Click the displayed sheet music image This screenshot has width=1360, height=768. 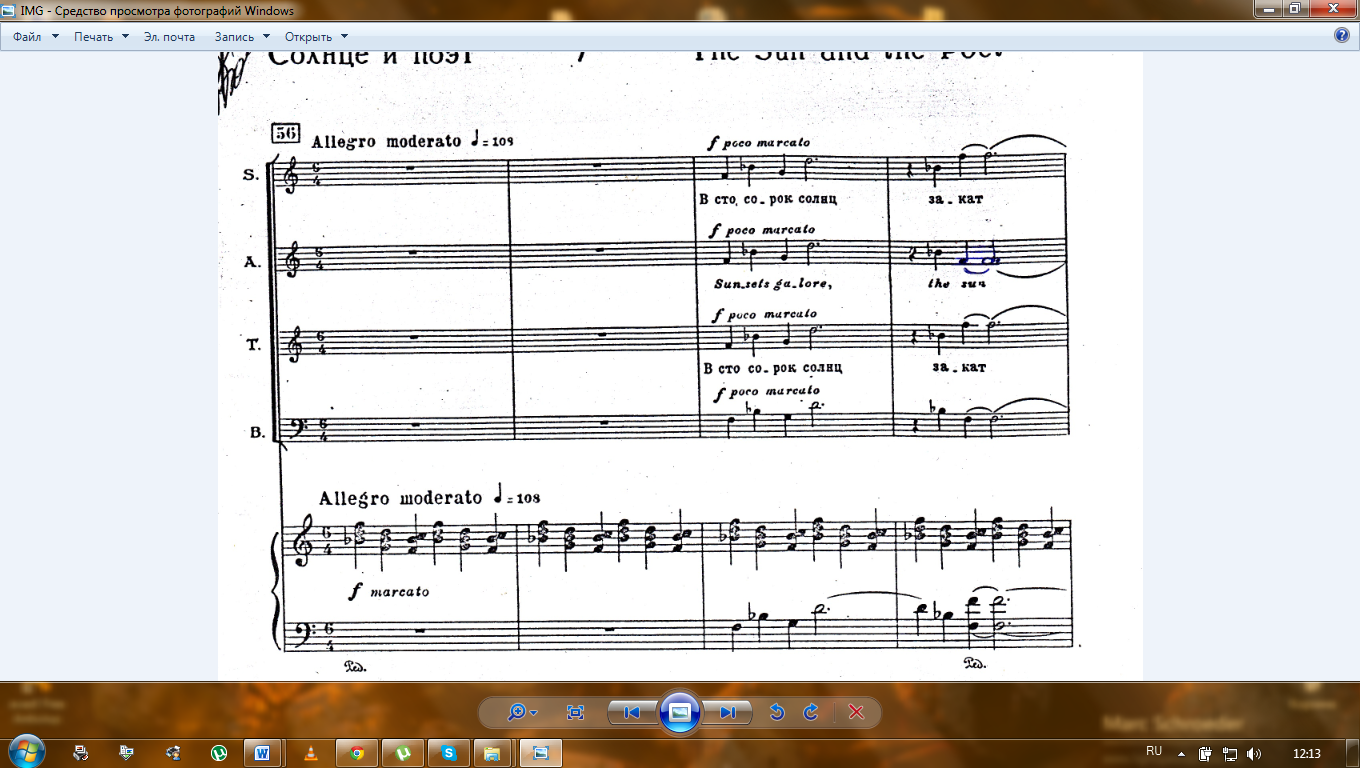click(680, 366)
